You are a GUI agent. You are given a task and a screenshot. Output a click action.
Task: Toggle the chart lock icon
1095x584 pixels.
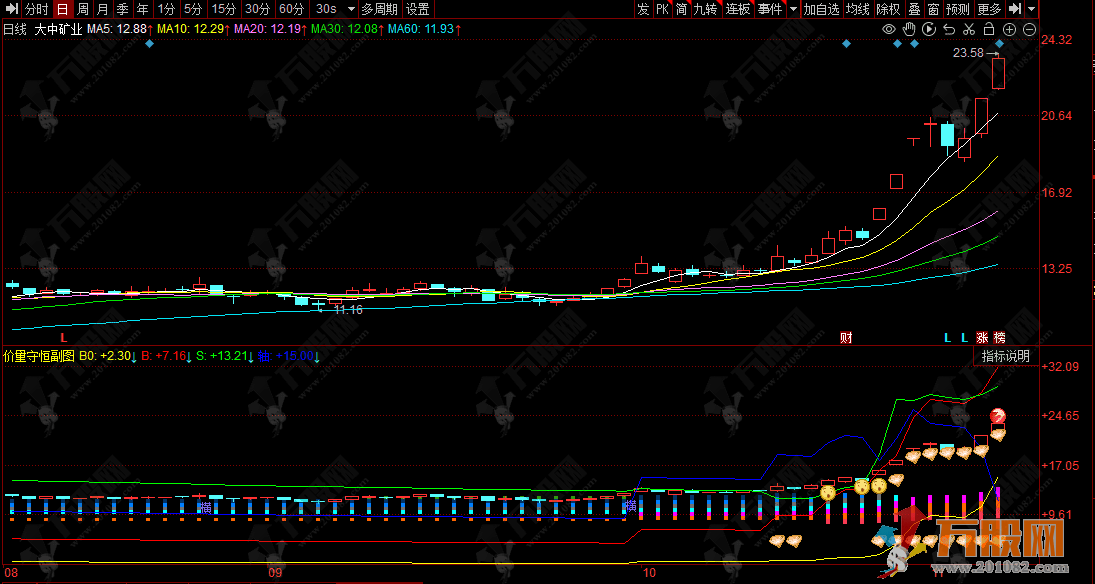click(989, 29)
